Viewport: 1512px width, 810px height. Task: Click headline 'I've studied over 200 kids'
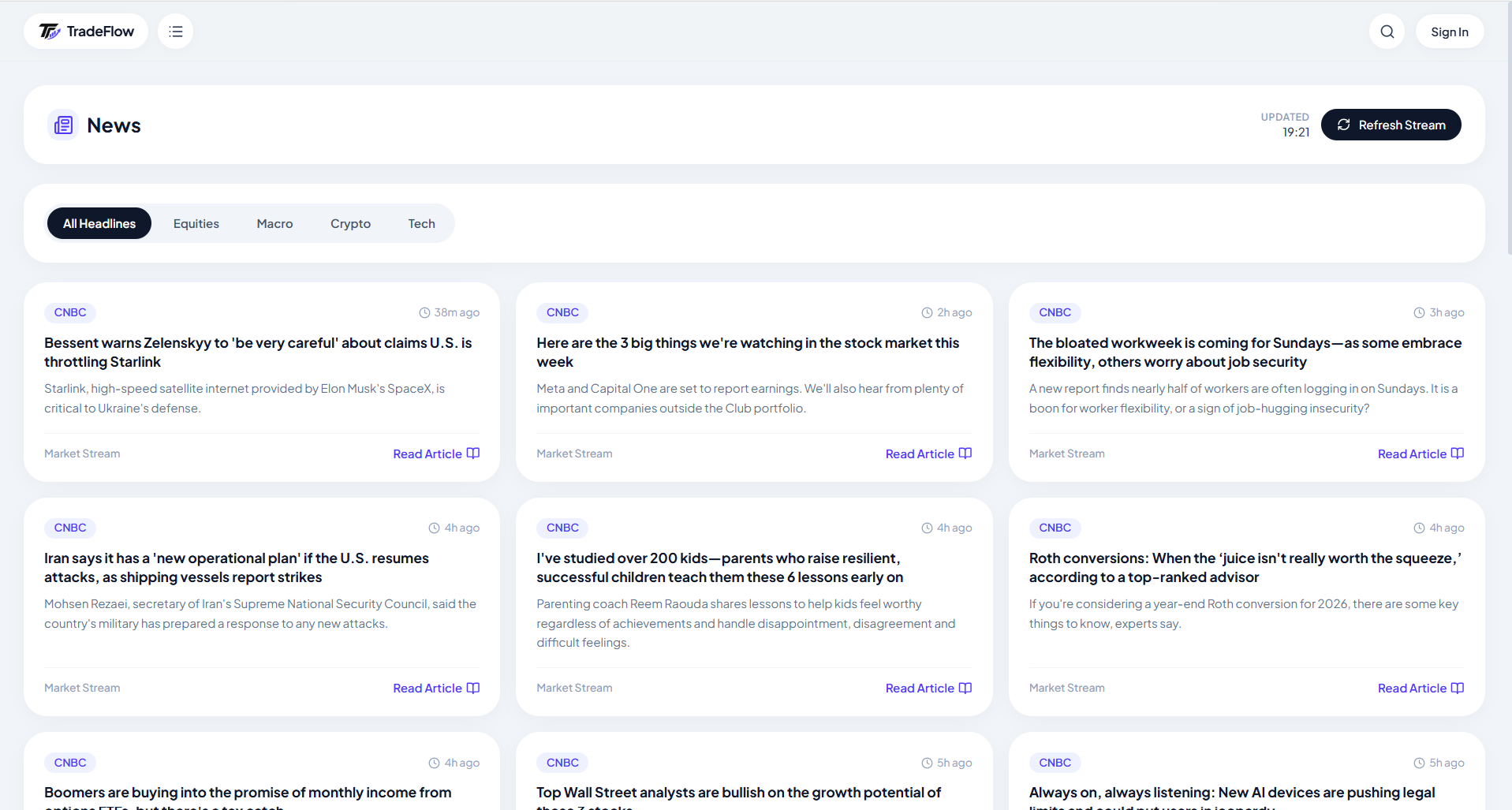pyautogui.click(x=720, y=568)
